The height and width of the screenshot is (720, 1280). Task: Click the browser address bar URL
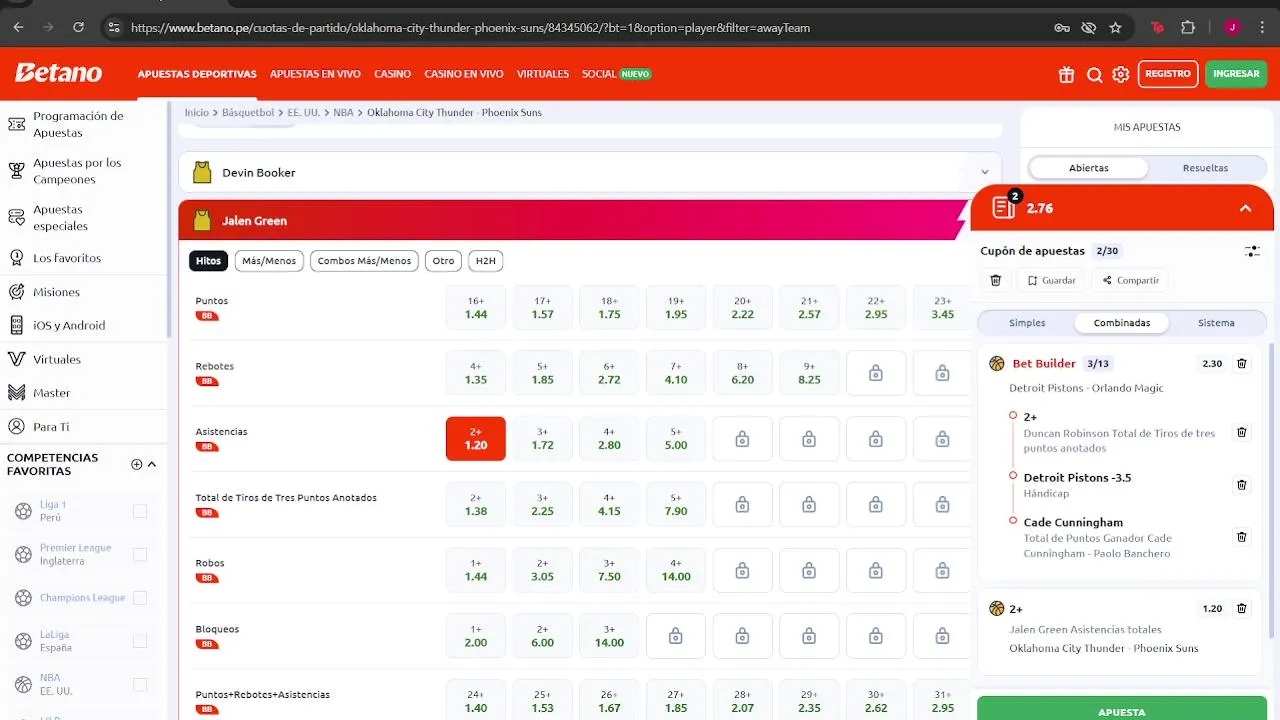470,28
